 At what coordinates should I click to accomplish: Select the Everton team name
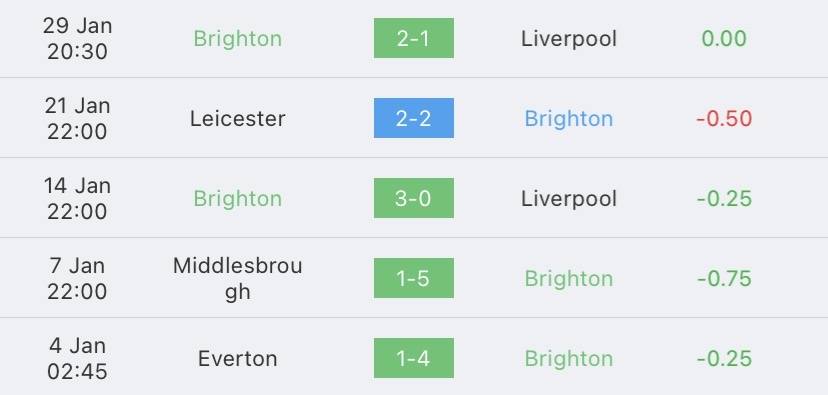coord(238,359)
